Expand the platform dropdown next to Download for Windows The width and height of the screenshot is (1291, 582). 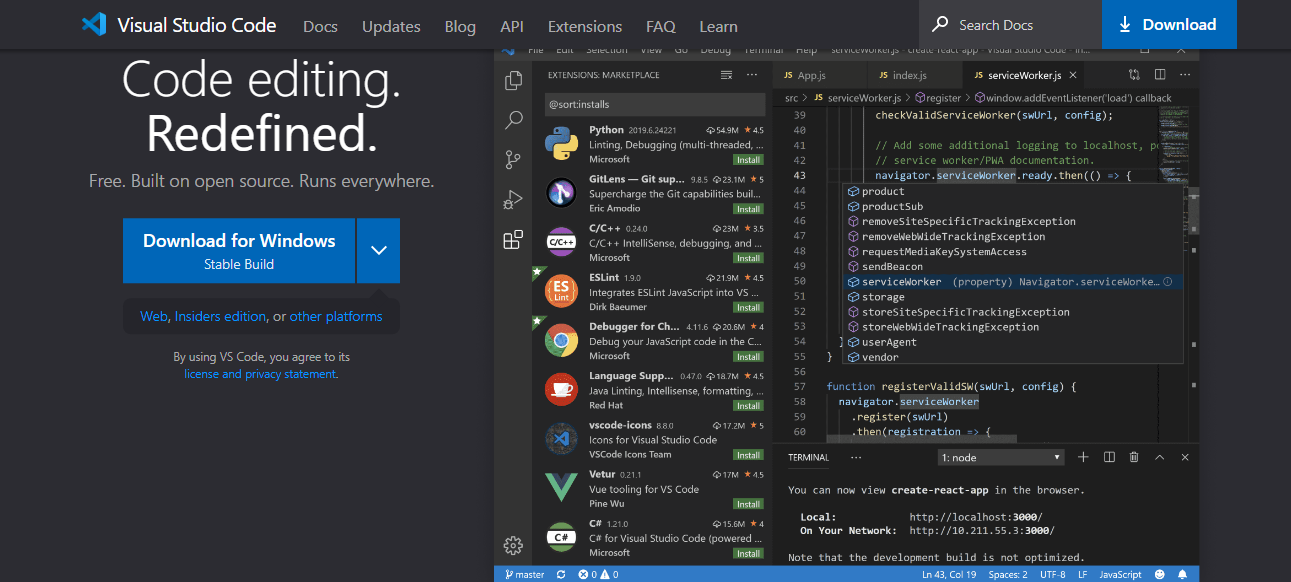pyautogui.click(x=378, y=250)
